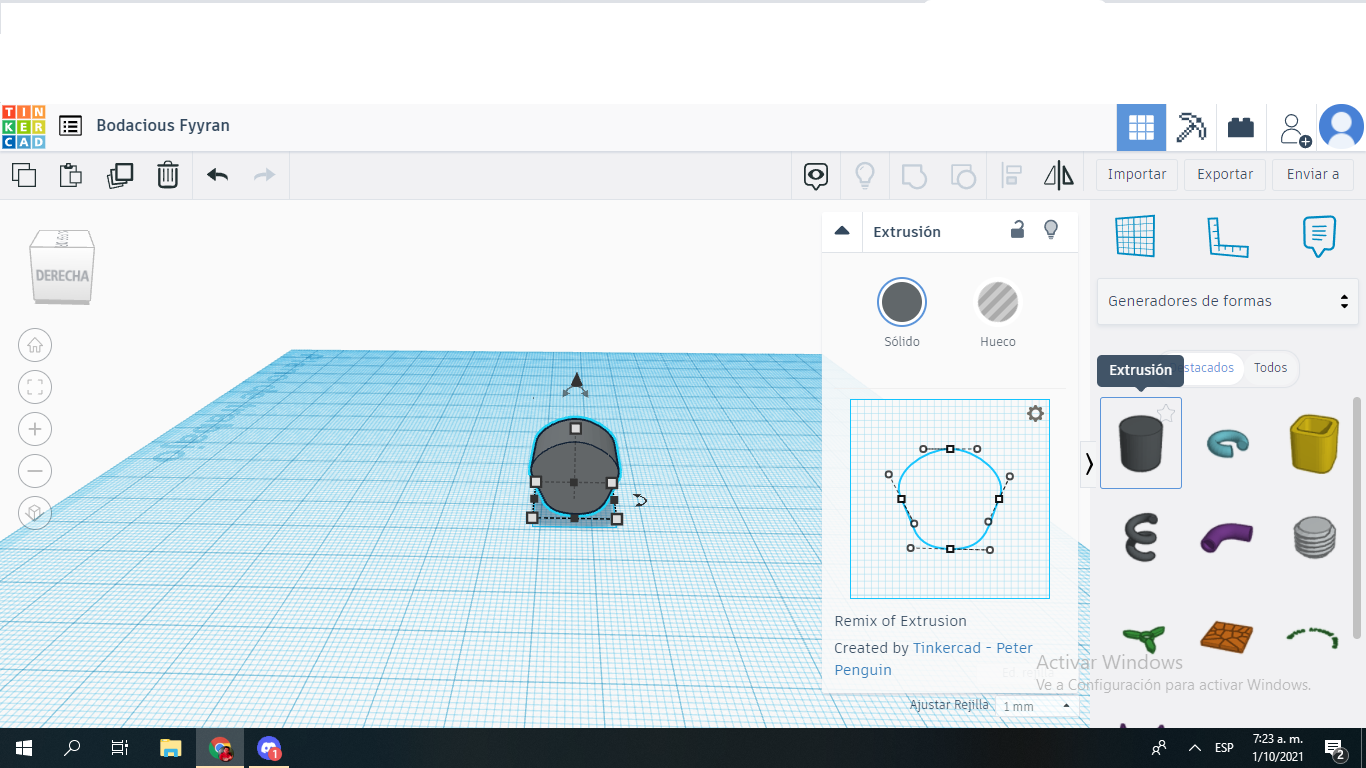
Task: Open the Windows Start menu
Action: point(23,748)
